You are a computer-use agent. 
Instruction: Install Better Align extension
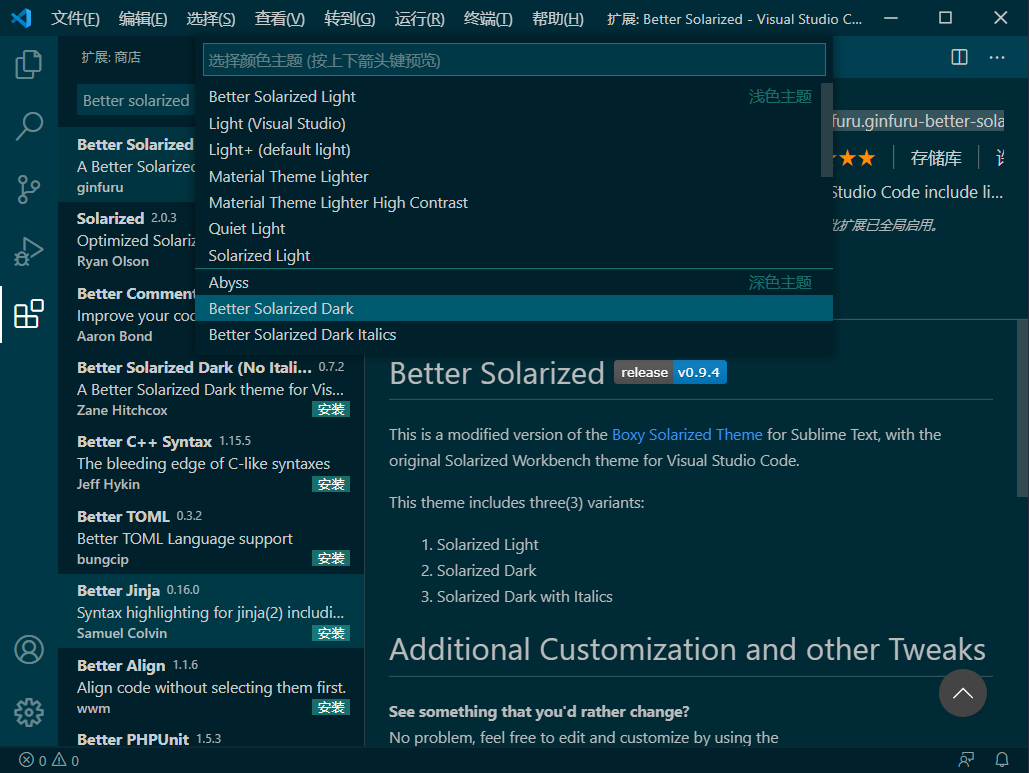pos(331,707)
